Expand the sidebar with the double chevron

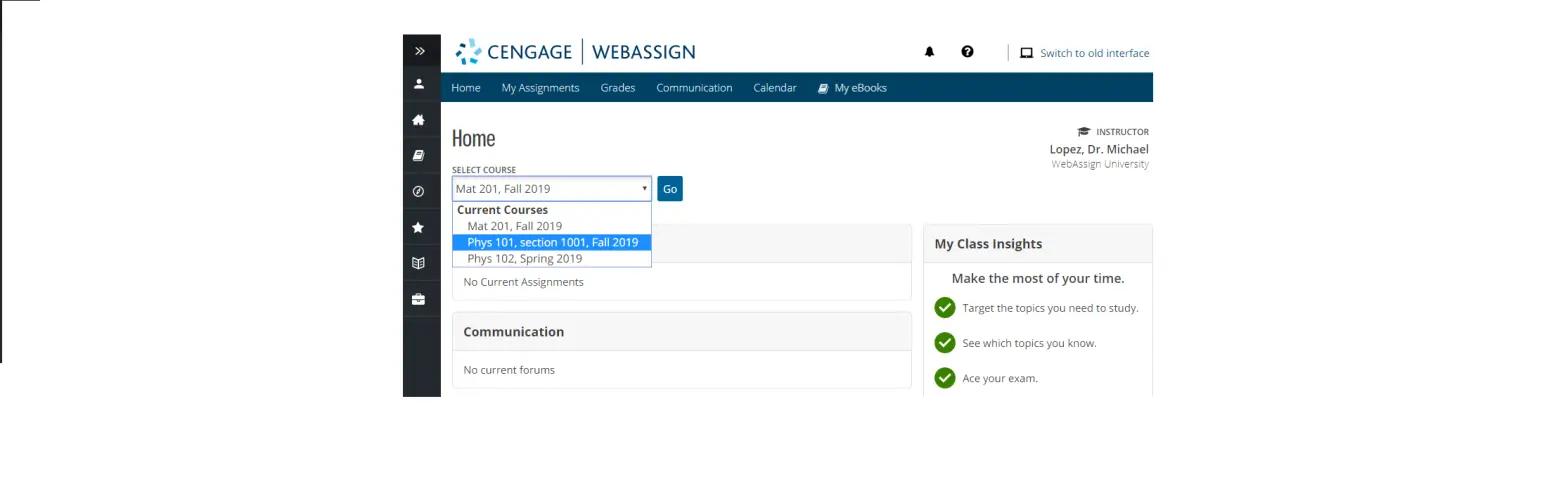420,51
